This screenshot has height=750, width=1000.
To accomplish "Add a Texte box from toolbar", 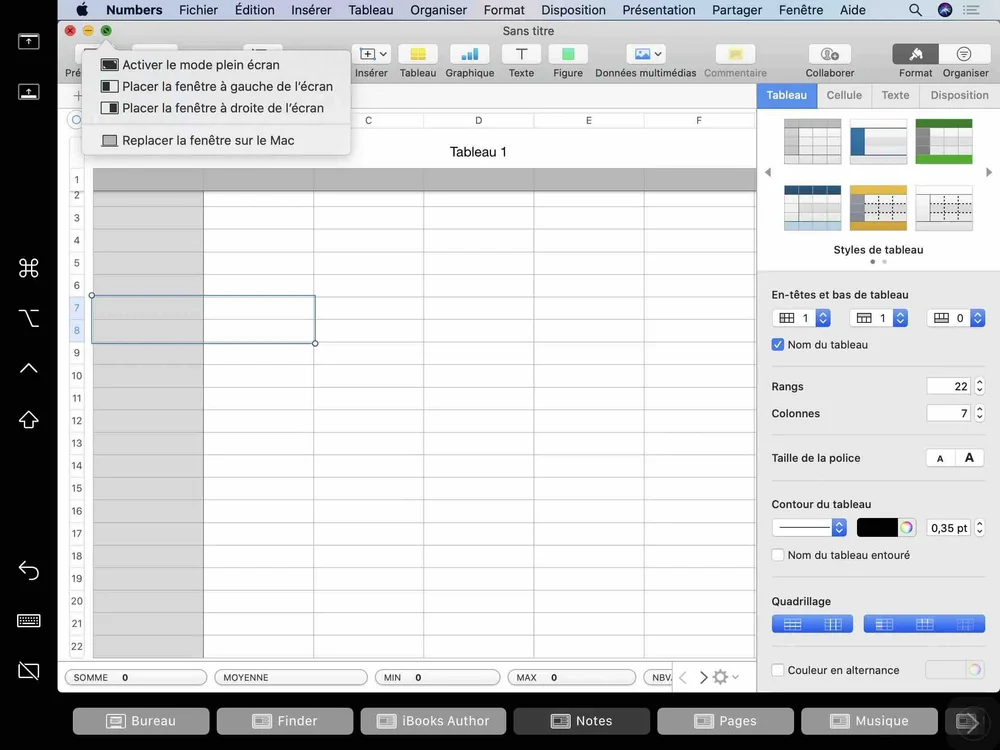I will [521, 55].
